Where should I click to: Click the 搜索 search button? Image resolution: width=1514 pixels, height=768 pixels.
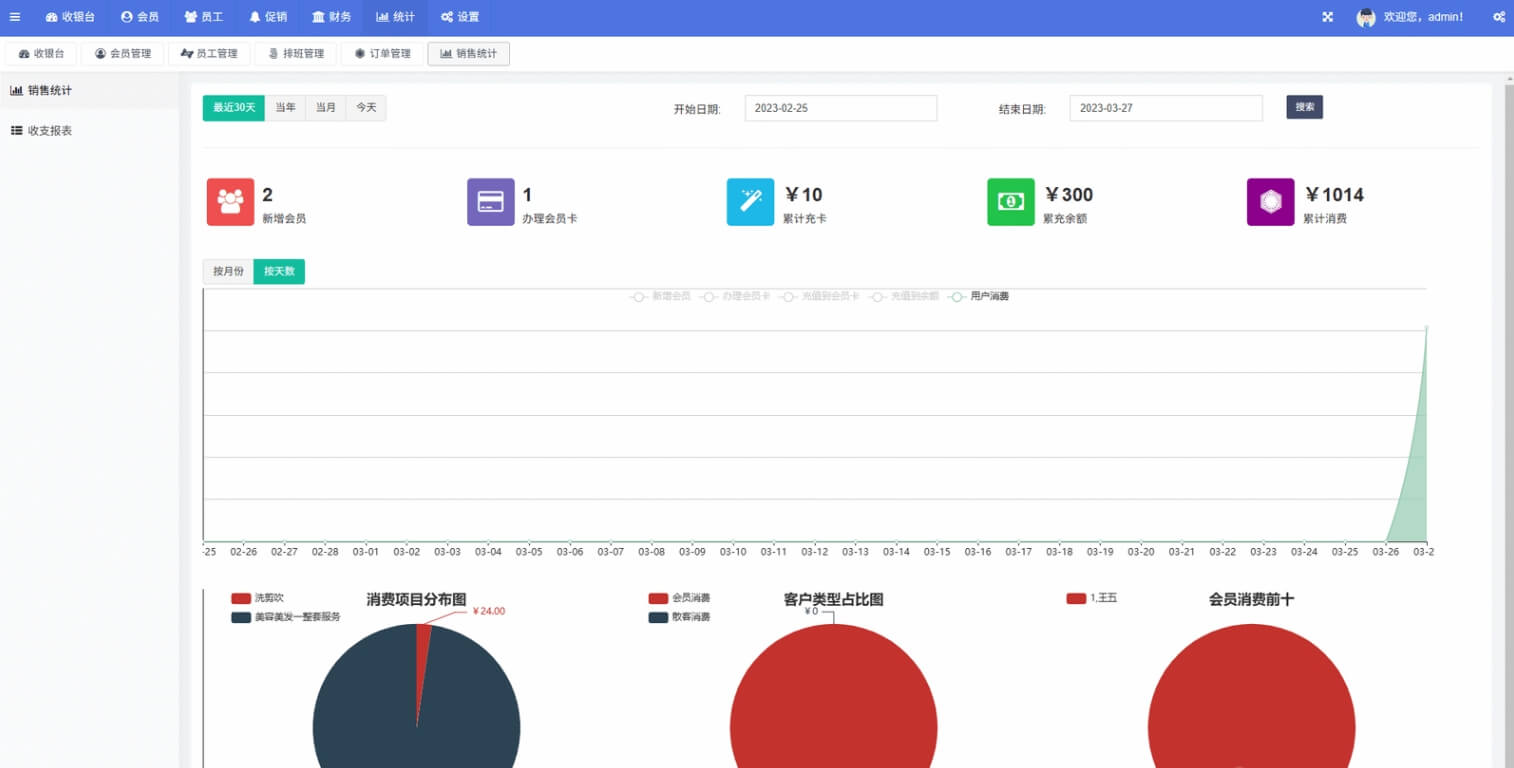click(1304, 107)
